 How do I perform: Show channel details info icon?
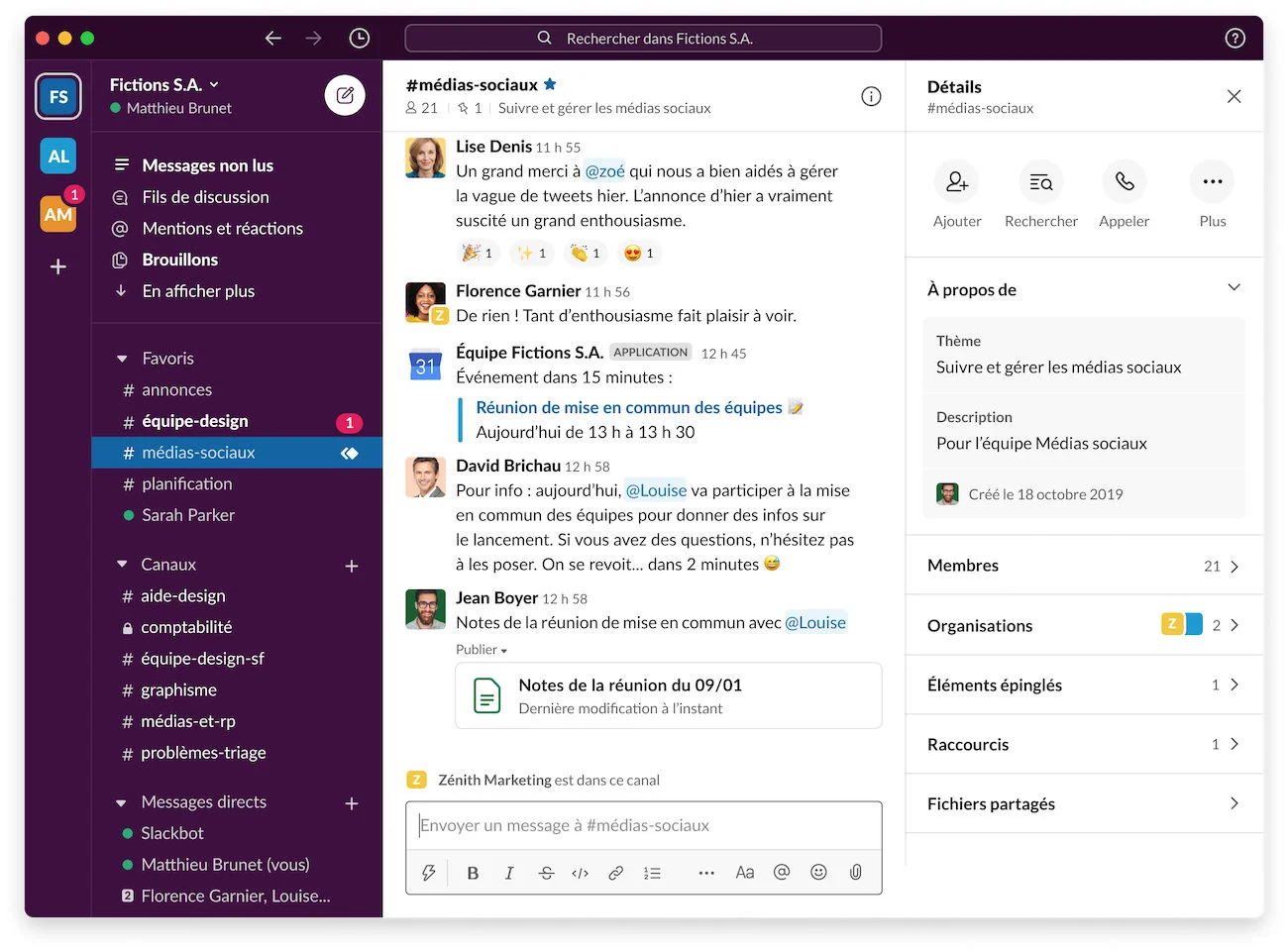pos(871,96)
